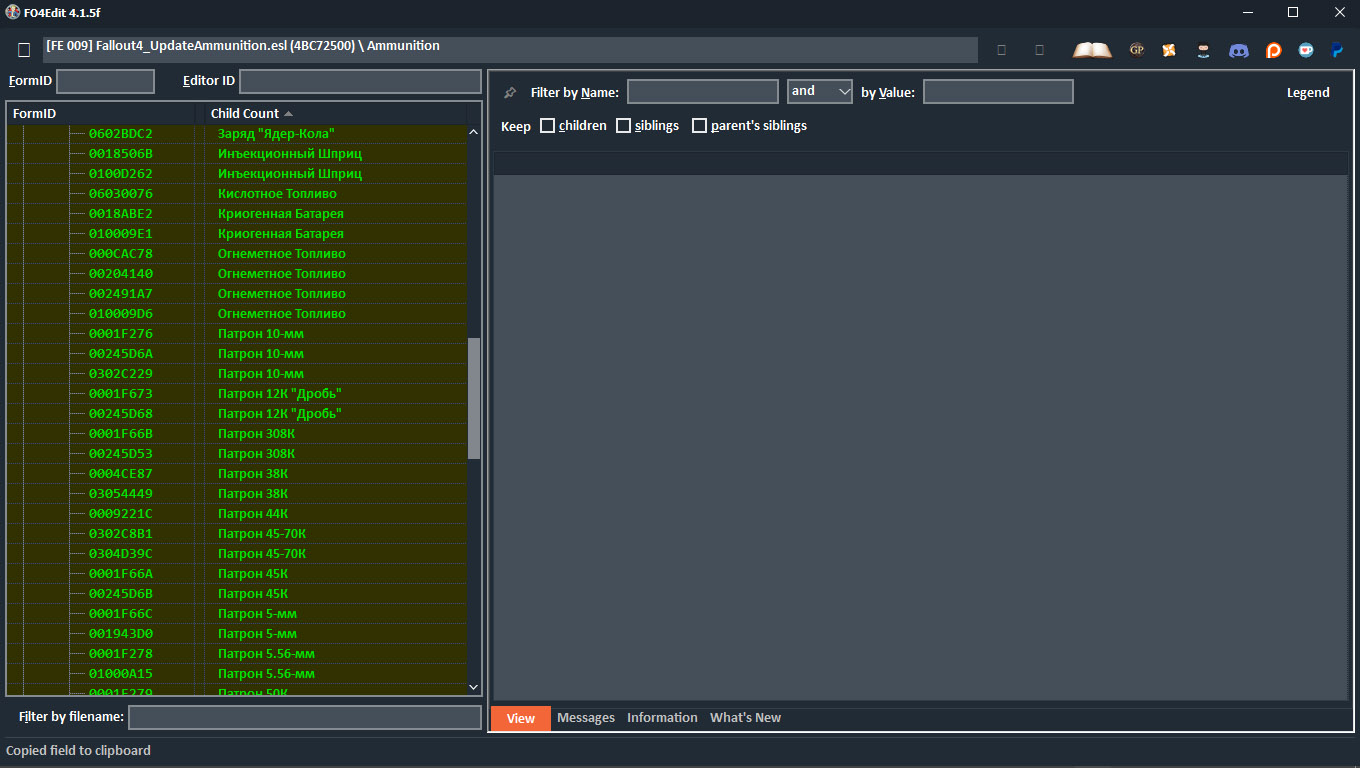Open the Patreon icon
1360x768 pixels.
[x=1273, y=50]
